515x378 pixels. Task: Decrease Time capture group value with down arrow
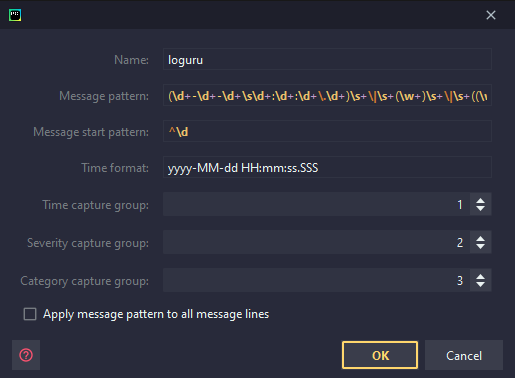pos(480,209)
